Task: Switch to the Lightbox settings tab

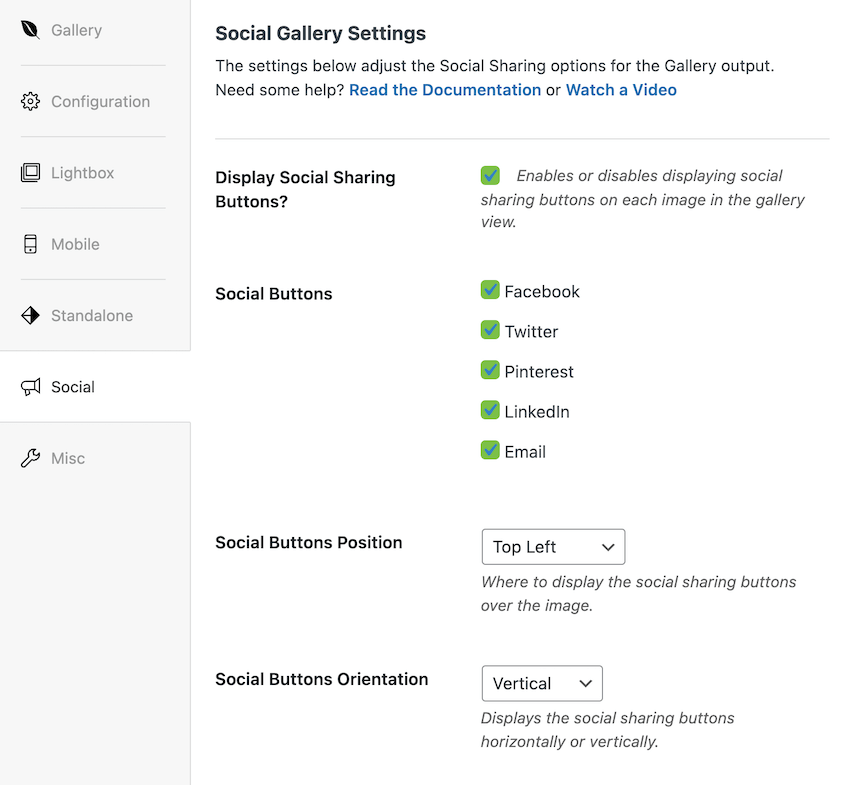Action: pyautogui.click(x=82, y=173)
